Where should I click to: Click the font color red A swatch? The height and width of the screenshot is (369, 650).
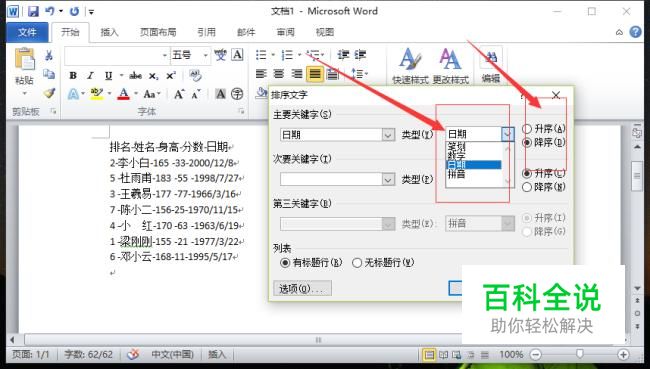(124, 94)
